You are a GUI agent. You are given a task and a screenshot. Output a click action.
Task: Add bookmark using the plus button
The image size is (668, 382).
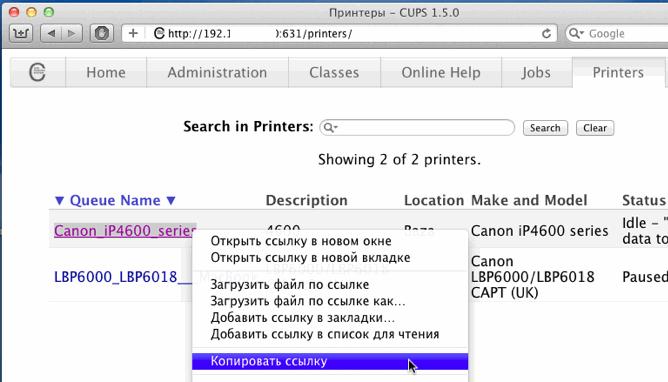tap(133, 33)
